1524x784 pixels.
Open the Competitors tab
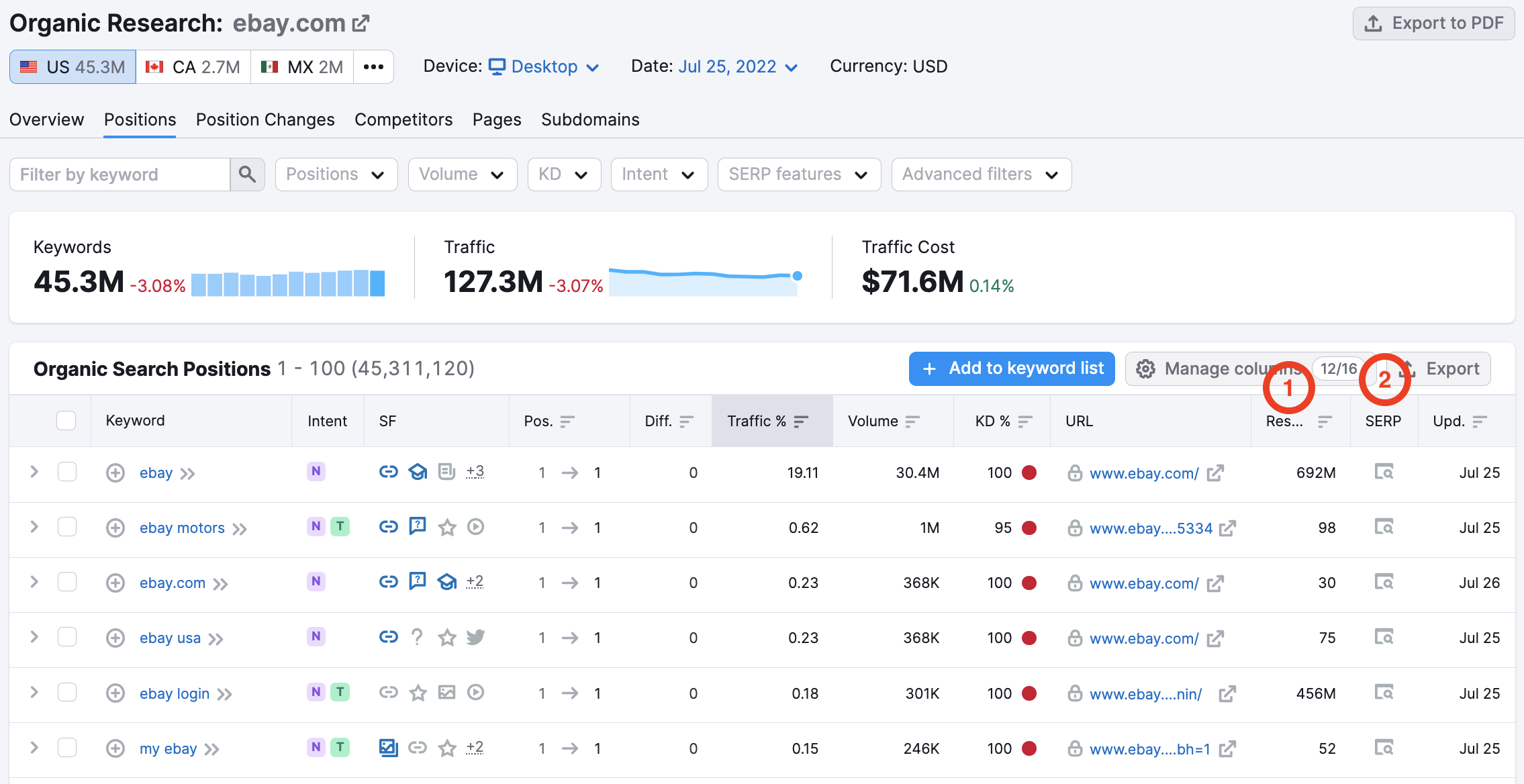[403, 119]
